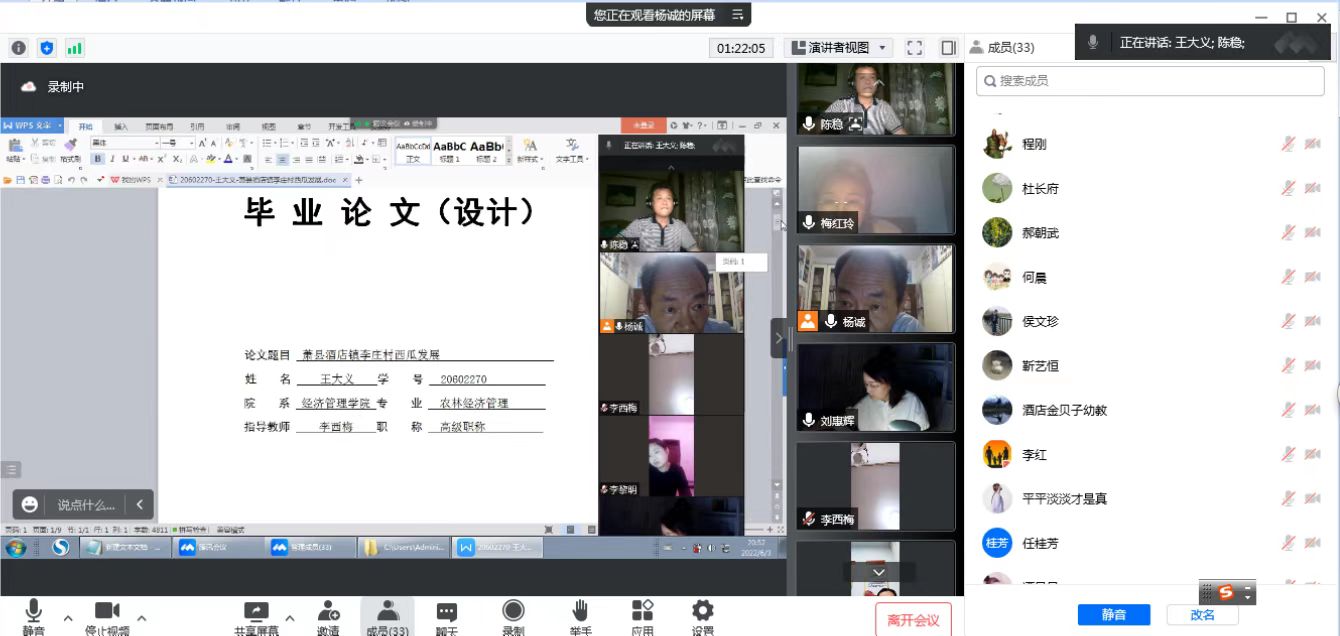1340x636 pixels.
Task: Click the blue security shield icon
Action: point(47,48)
